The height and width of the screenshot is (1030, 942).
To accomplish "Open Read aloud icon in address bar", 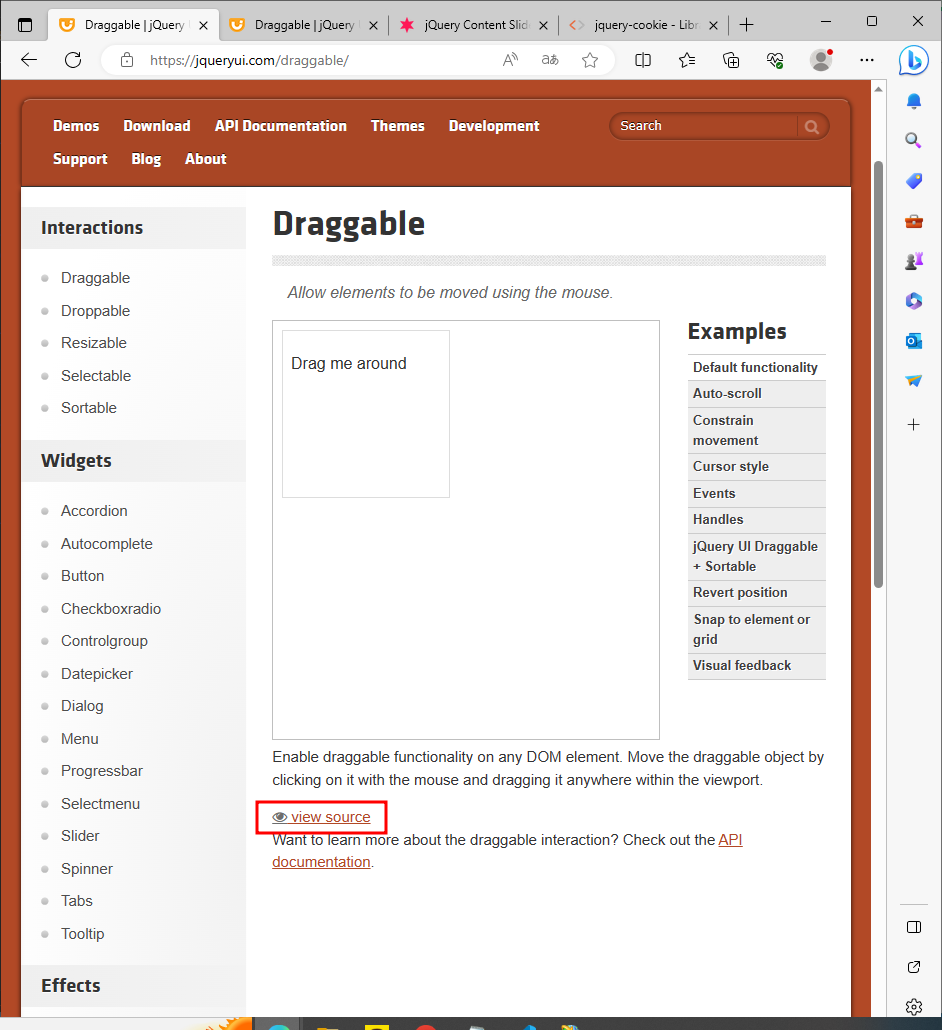I will 510,60.
